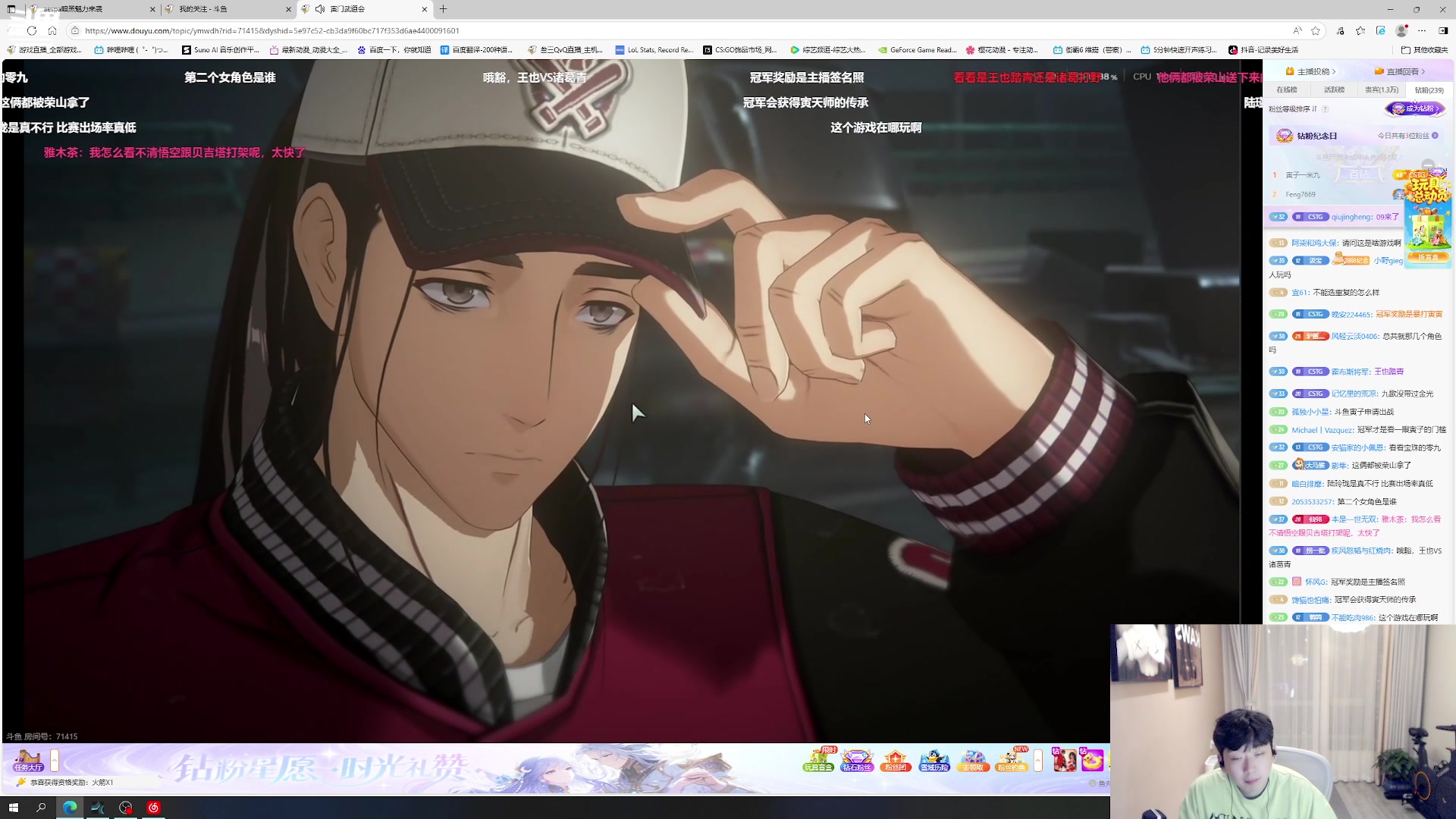This screenshot has height=819, width=1456.
Task: Select the 在线榜 ranking tab
Action: [1287, 89]
